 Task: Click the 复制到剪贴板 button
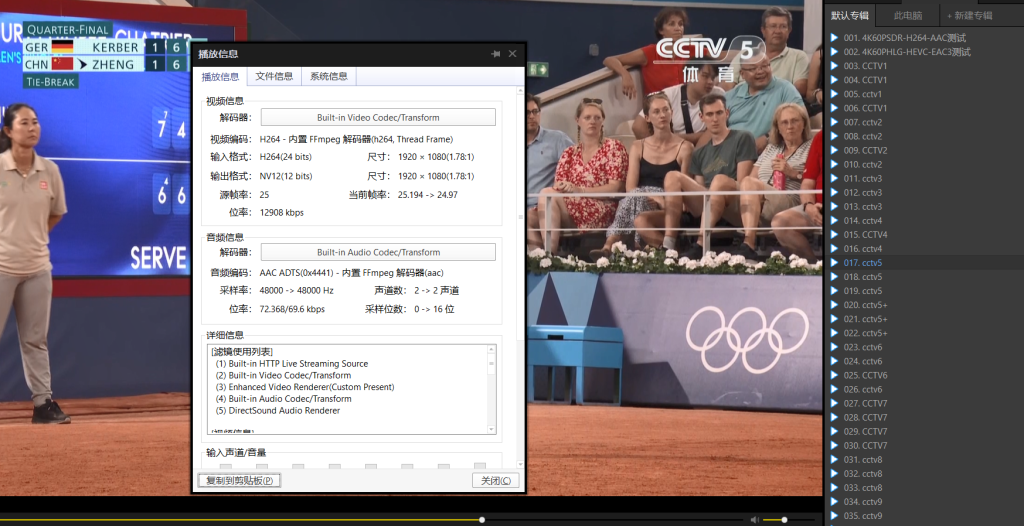tap(239, 480)
